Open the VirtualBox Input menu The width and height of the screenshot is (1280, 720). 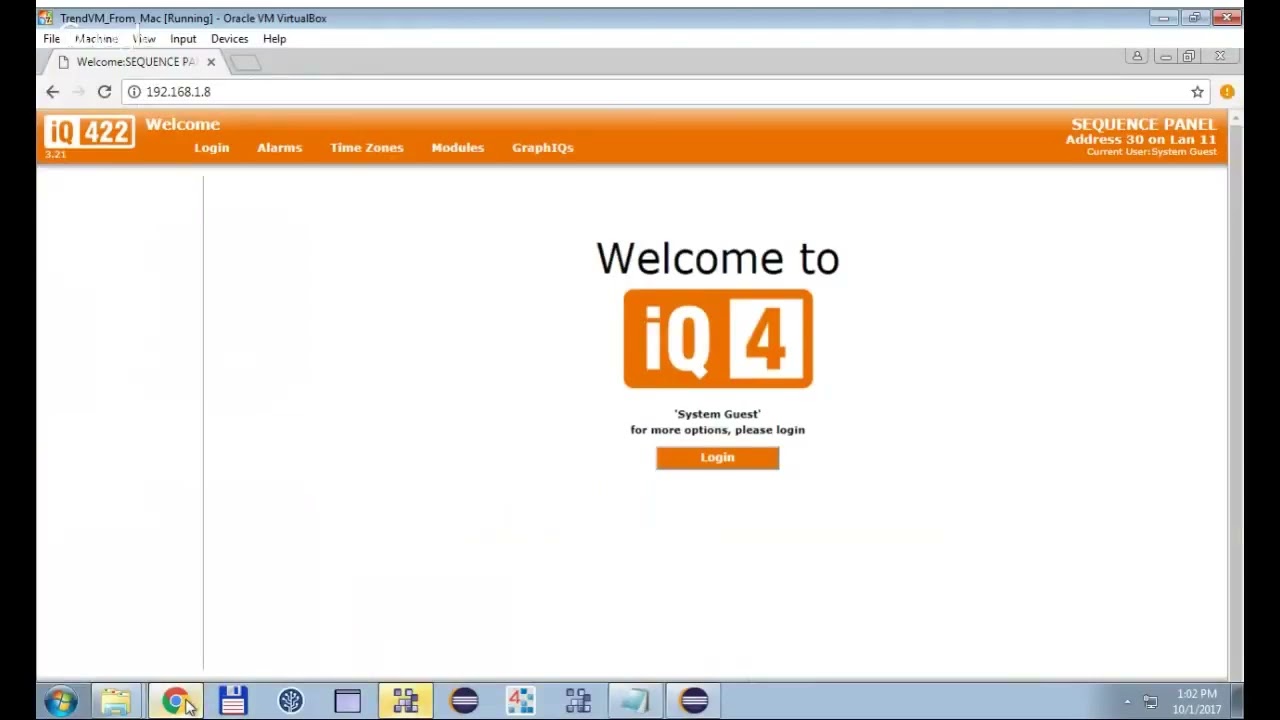pos(183,39)
